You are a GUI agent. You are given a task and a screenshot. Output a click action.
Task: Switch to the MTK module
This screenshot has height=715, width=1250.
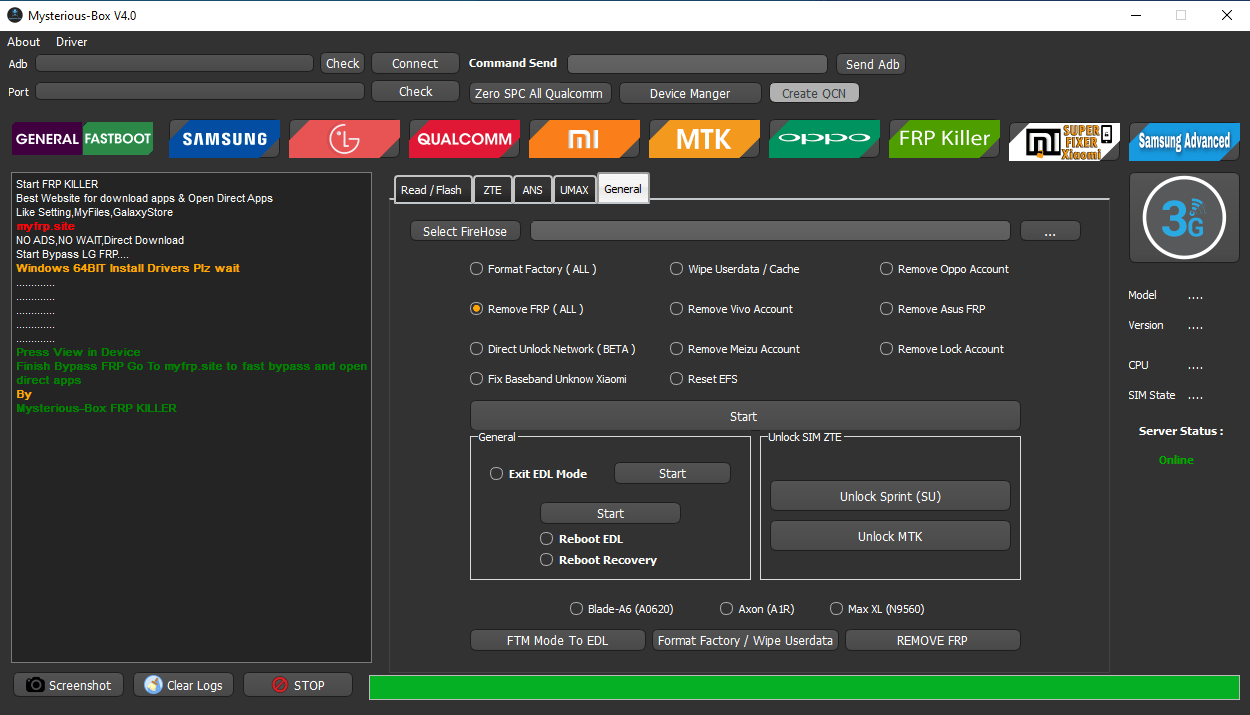(704, 139)
